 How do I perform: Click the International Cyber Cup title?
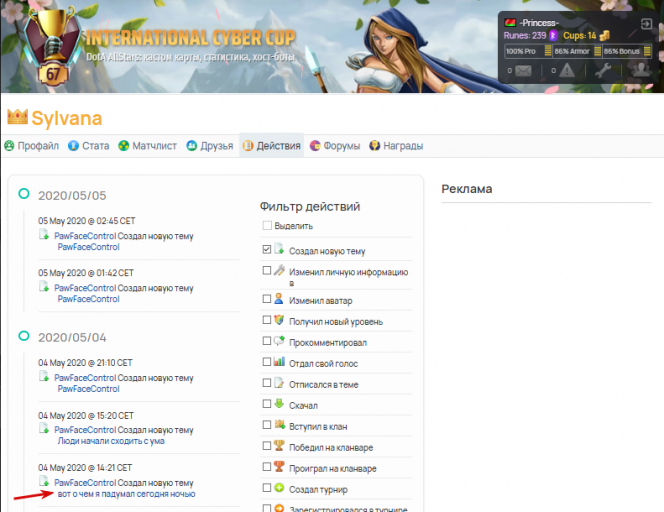click(191, 38)
